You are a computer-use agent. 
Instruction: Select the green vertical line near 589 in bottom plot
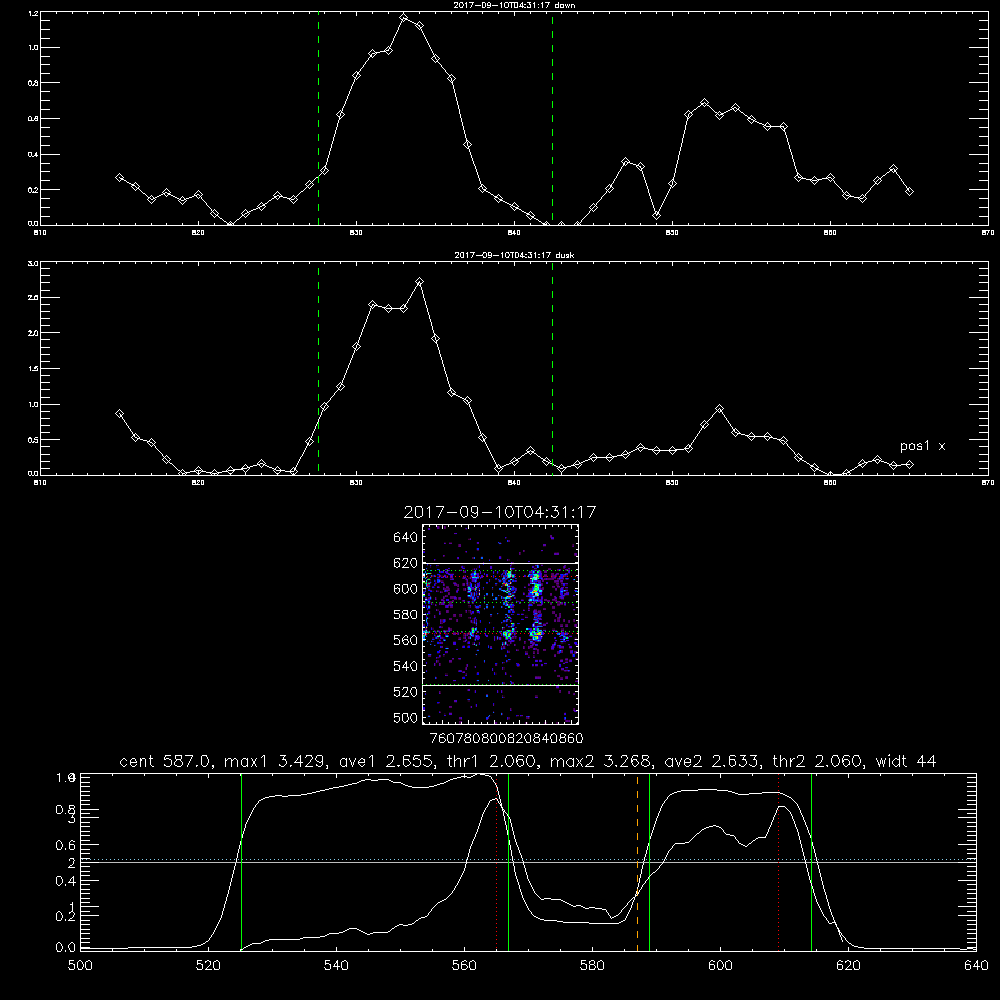(x=649, y=862)
